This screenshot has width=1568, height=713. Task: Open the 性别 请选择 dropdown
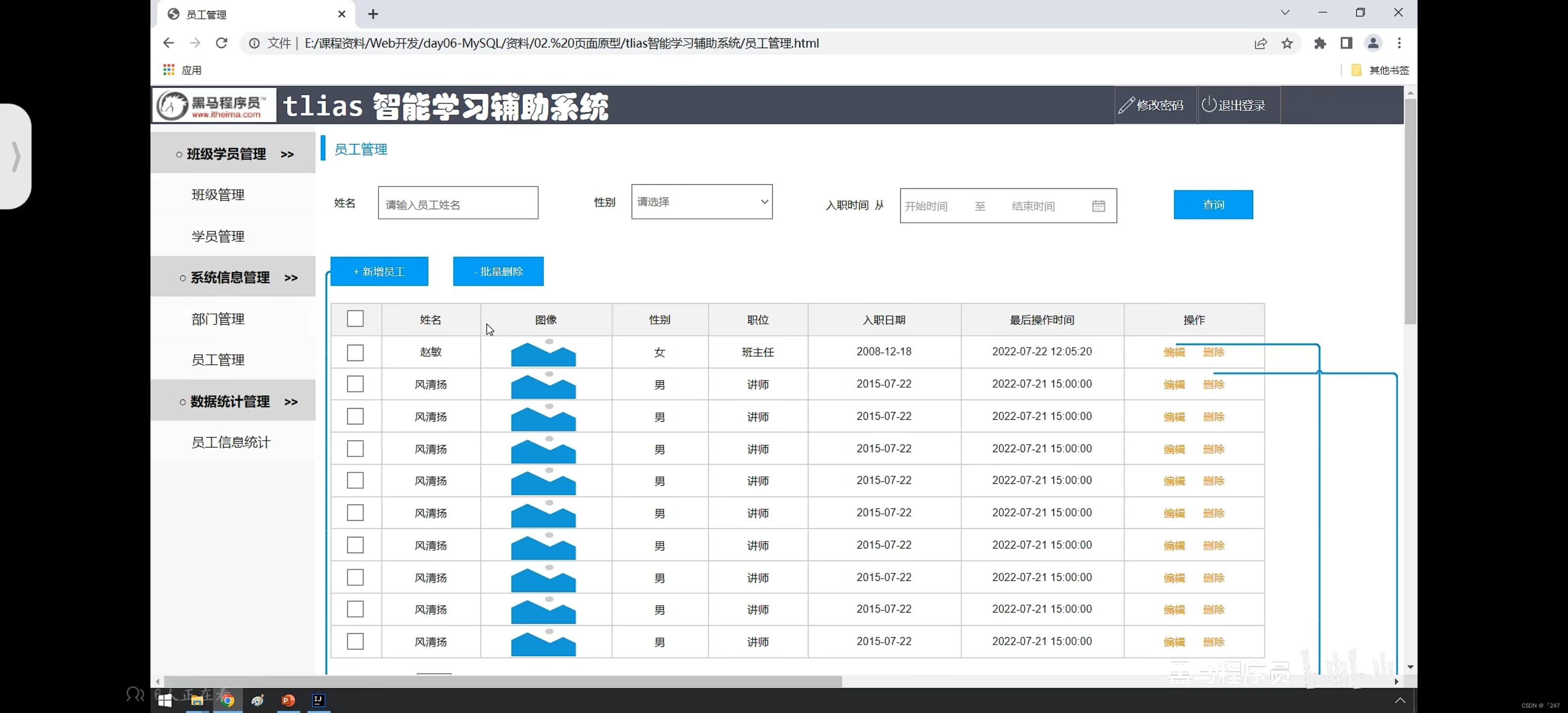coord(702,202)
